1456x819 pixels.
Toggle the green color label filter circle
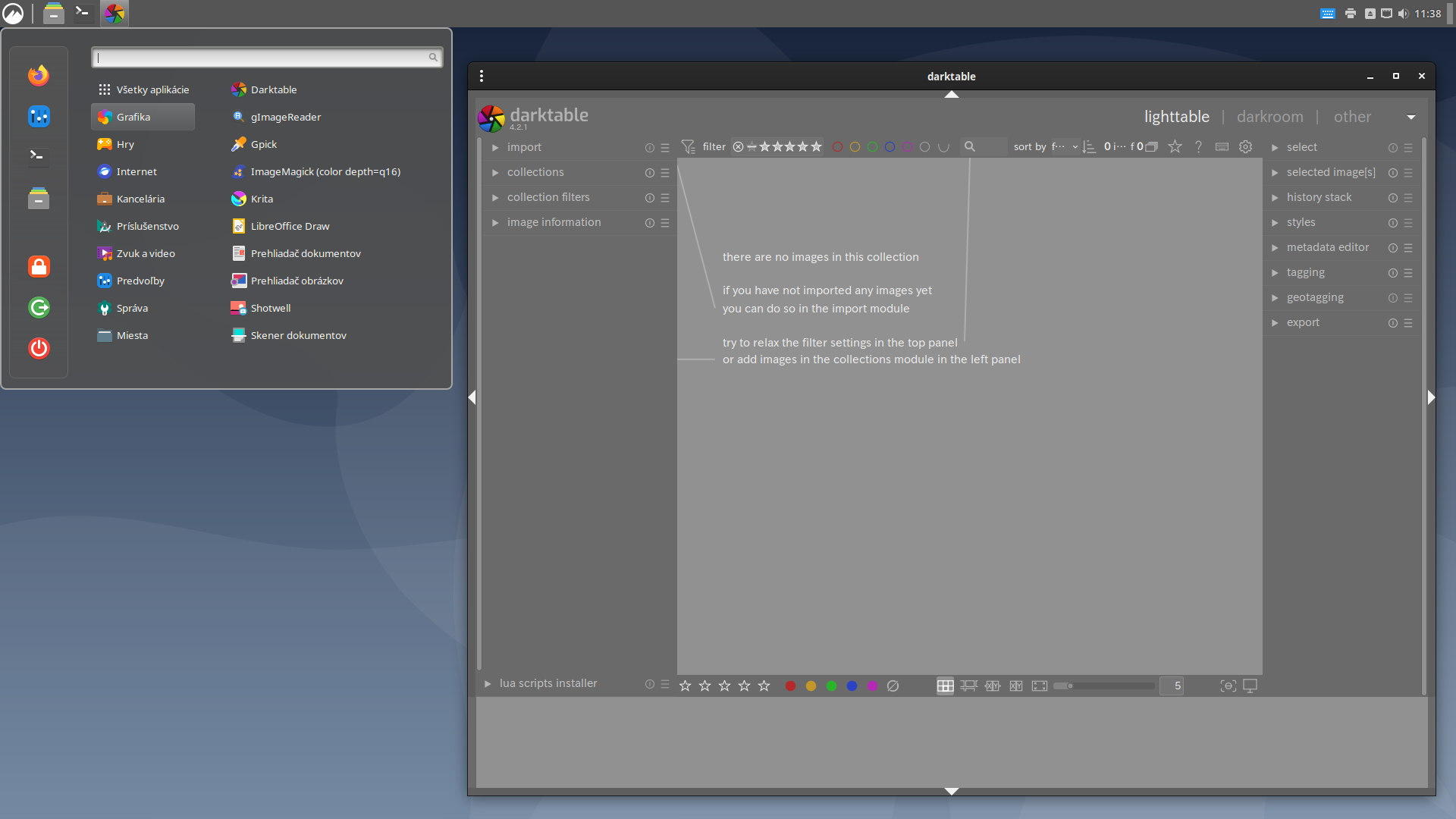873,147
